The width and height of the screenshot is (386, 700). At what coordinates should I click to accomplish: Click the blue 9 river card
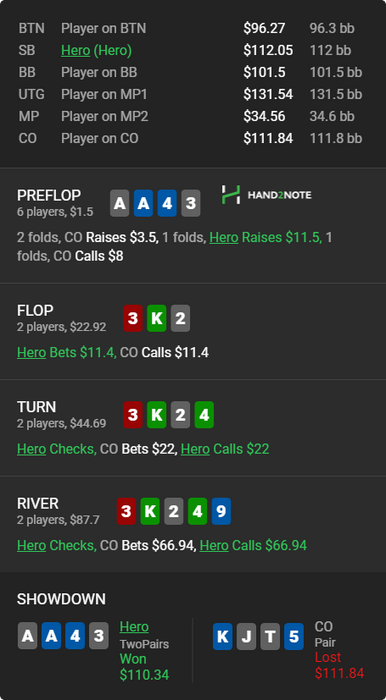point(221,511)
